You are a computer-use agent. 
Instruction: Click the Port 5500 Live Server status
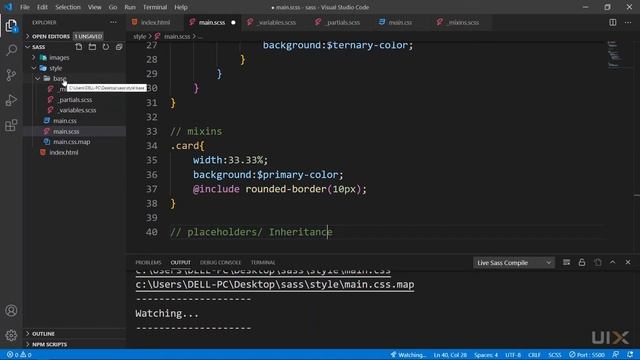587,355
